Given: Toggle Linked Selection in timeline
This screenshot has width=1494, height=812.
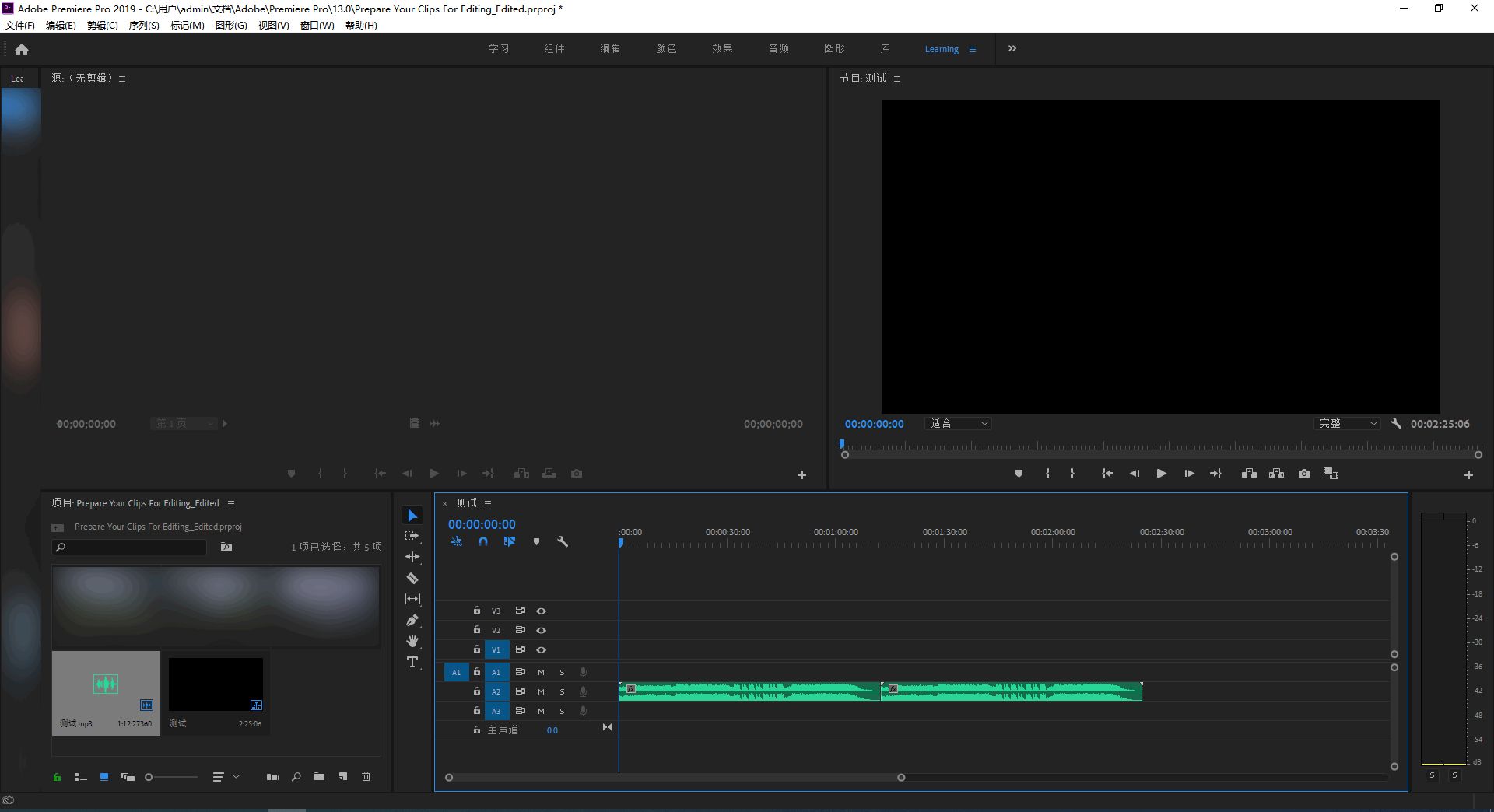Looking at the screenshot, I should point(510,541).
